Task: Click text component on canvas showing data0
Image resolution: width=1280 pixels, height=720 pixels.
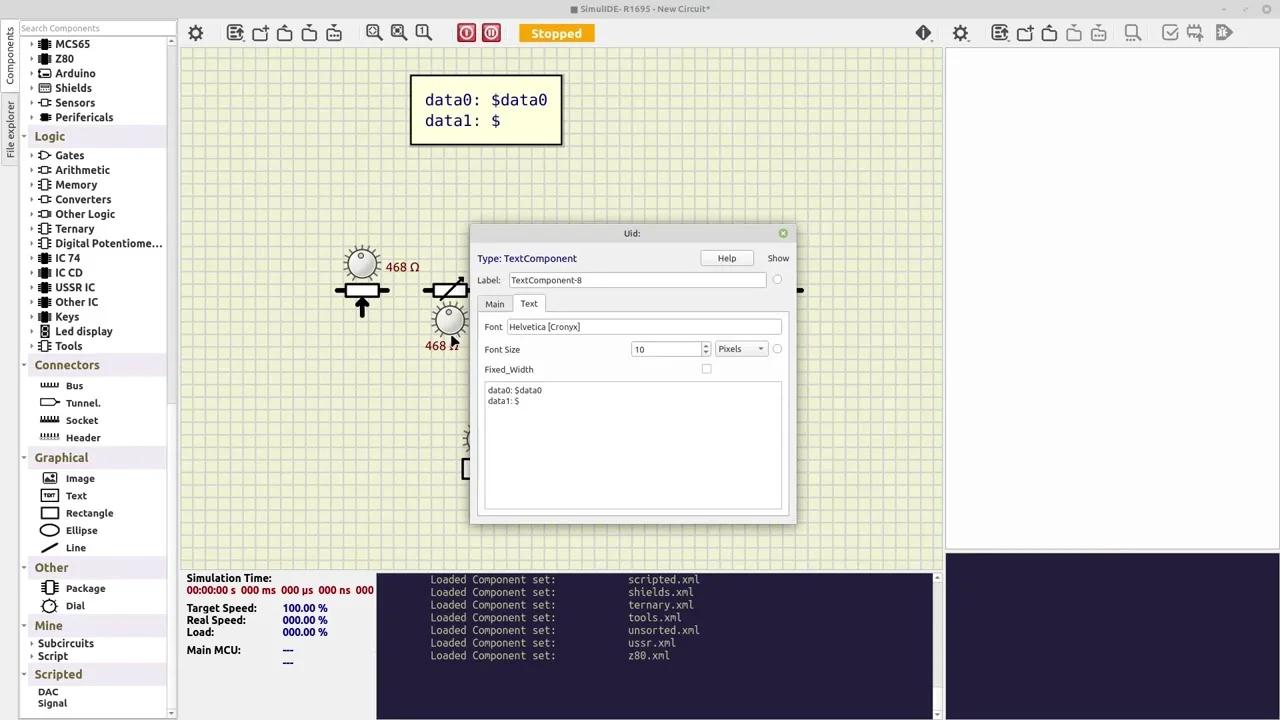Action: [486, 110]
